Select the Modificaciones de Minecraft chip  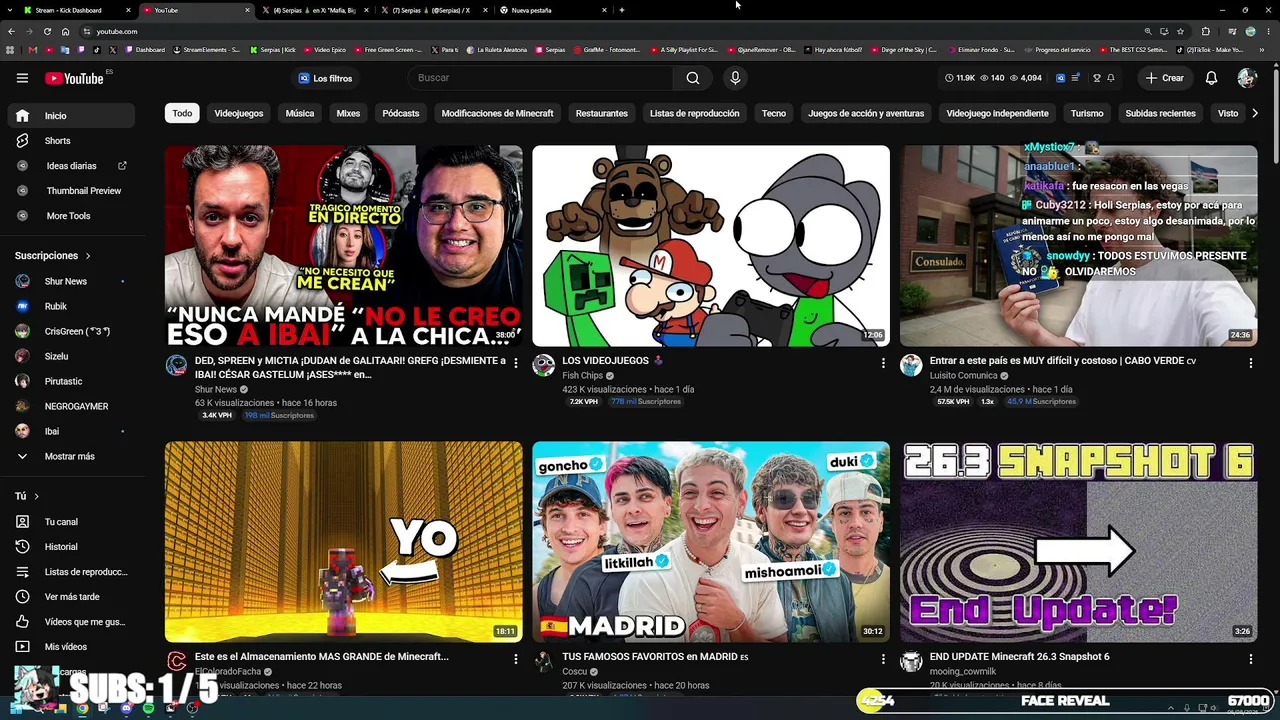(x=497, y=113)
